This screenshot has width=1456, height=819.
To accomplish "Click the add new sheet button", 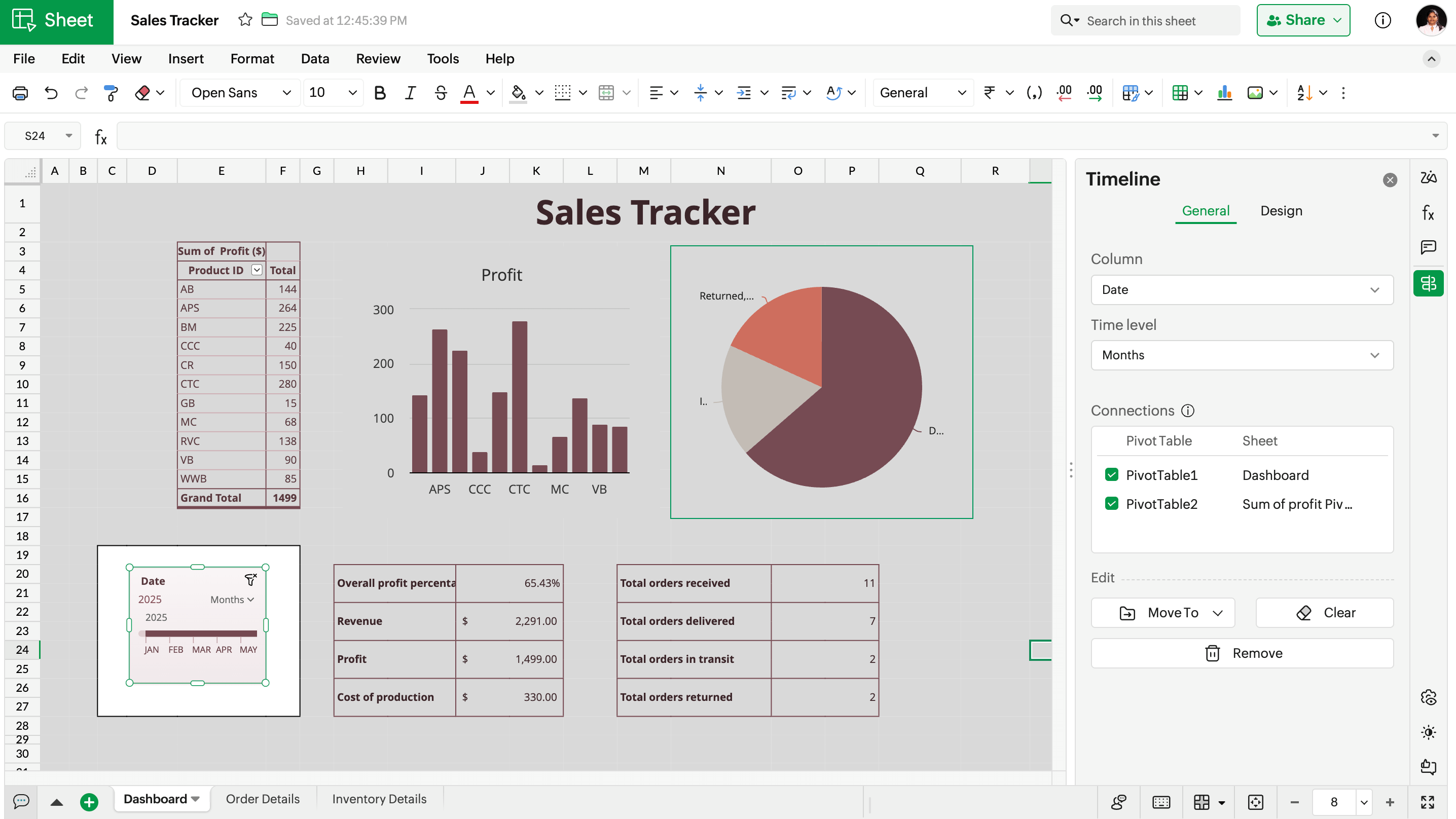I will click(89, 801).
